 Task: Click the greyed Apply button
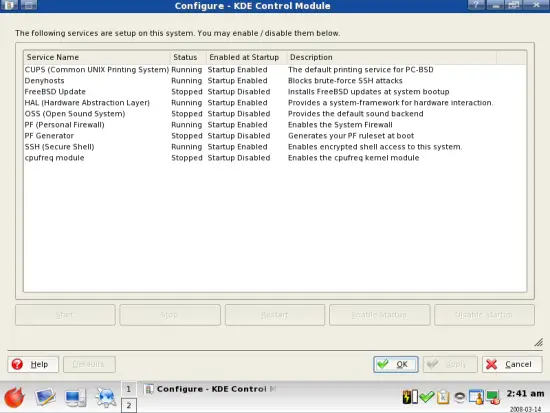[450, 364]
